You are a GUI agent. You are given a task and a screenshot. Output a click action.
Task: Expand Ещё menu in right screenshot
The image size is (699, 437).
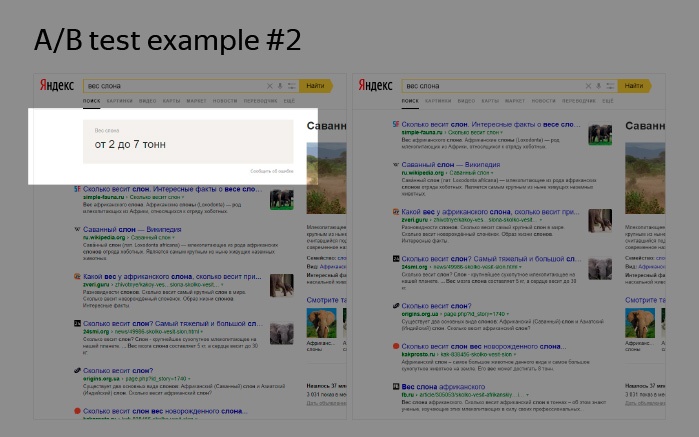pos(608,101)
